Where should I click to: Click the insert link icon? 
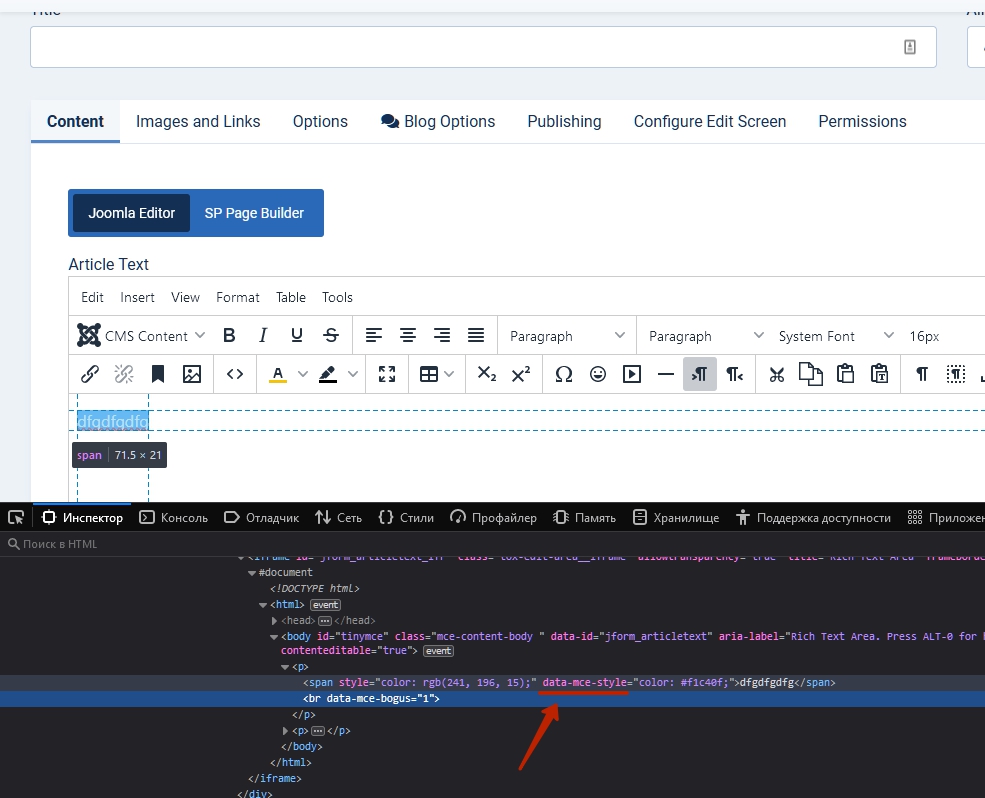(90, 374)
